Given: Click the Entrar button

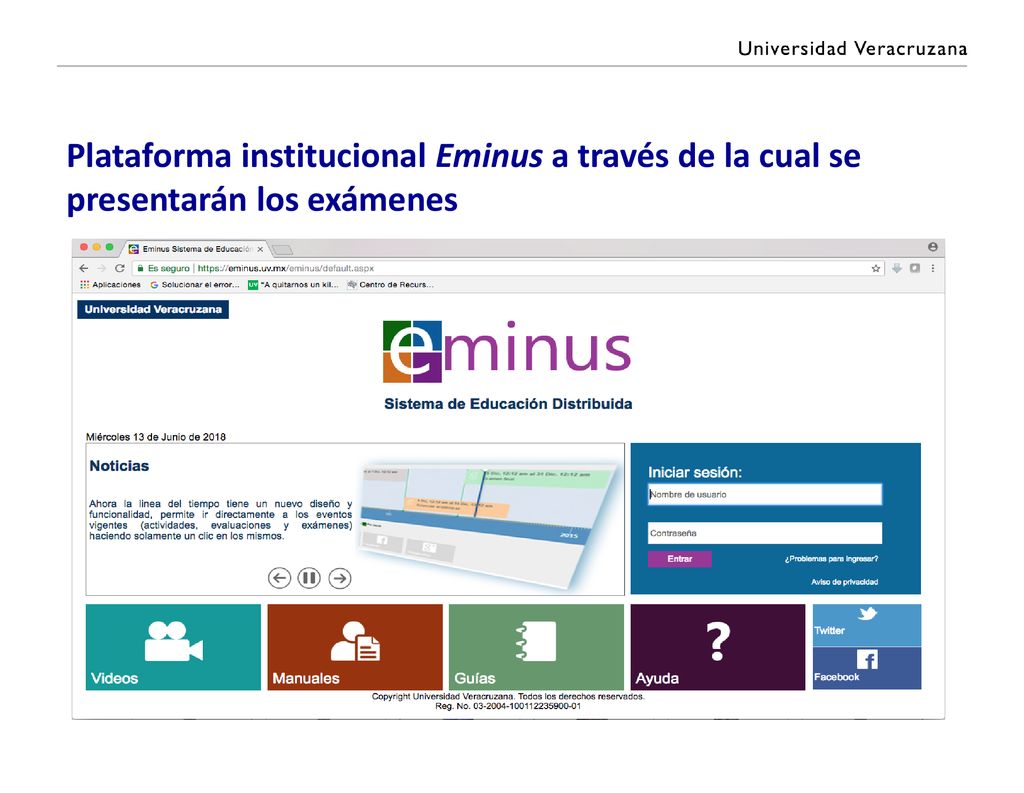Looking at the screenshot, I should click(680, 559).
